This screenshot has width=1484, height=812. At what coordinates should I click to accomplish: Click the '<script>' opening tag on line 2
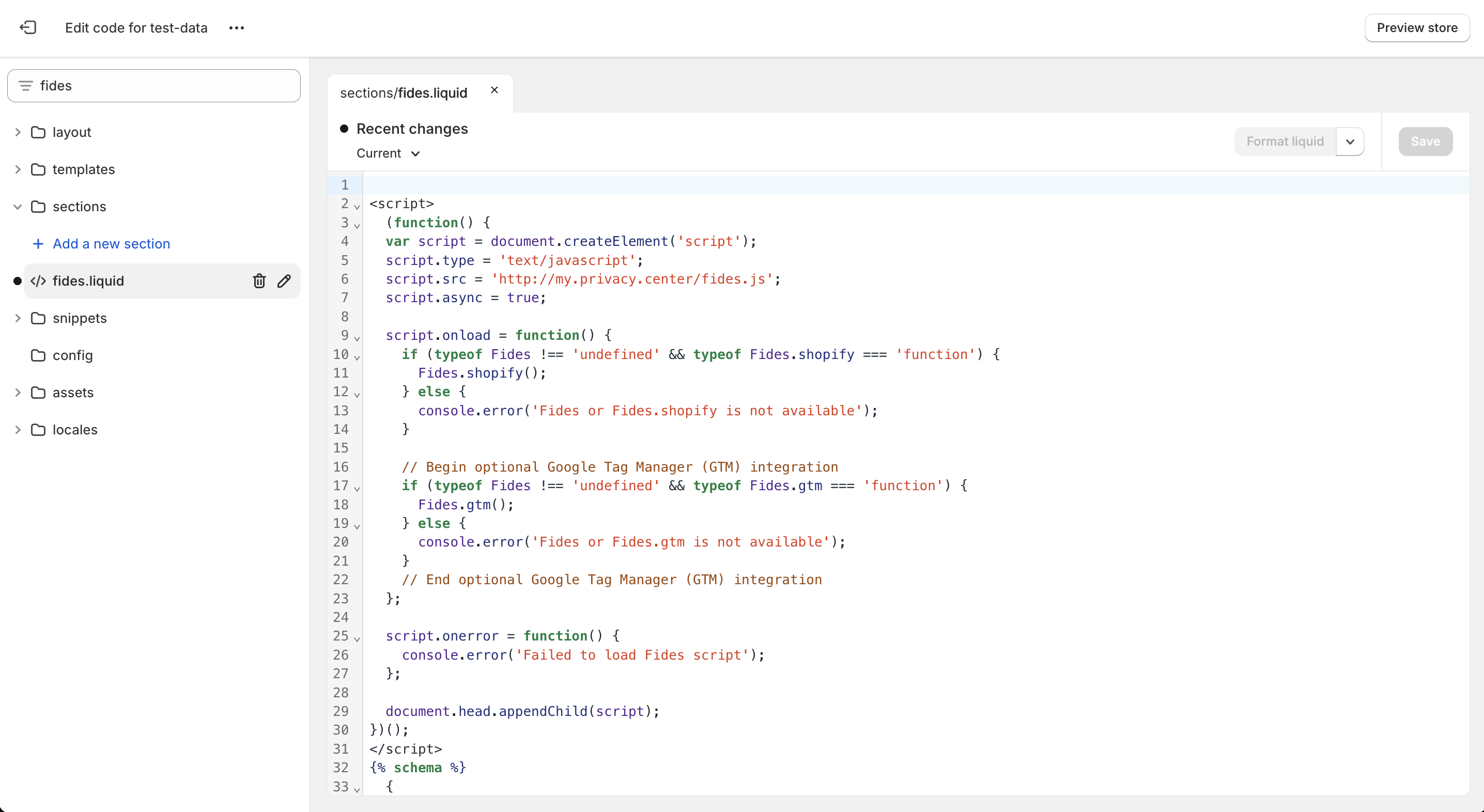pyautogui.click(x=401, y=204)
